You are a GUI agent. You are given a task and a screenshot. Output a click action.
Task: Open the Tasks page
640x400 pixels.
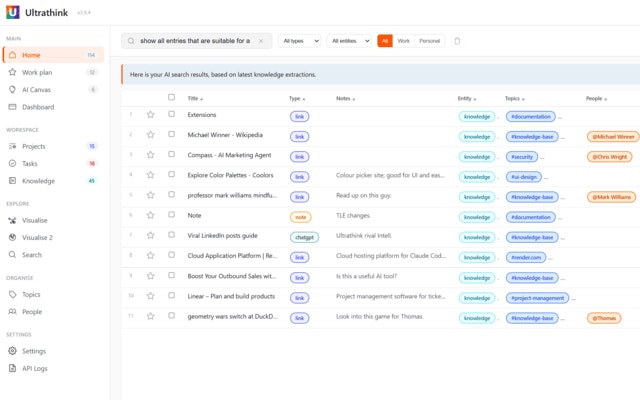pos(53,163)
